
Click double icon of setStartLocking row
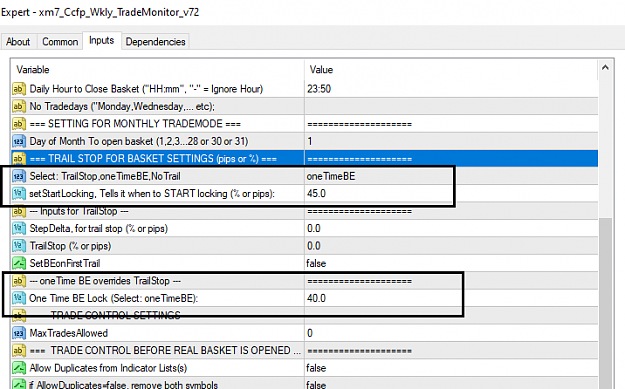(x=19, y=194)
